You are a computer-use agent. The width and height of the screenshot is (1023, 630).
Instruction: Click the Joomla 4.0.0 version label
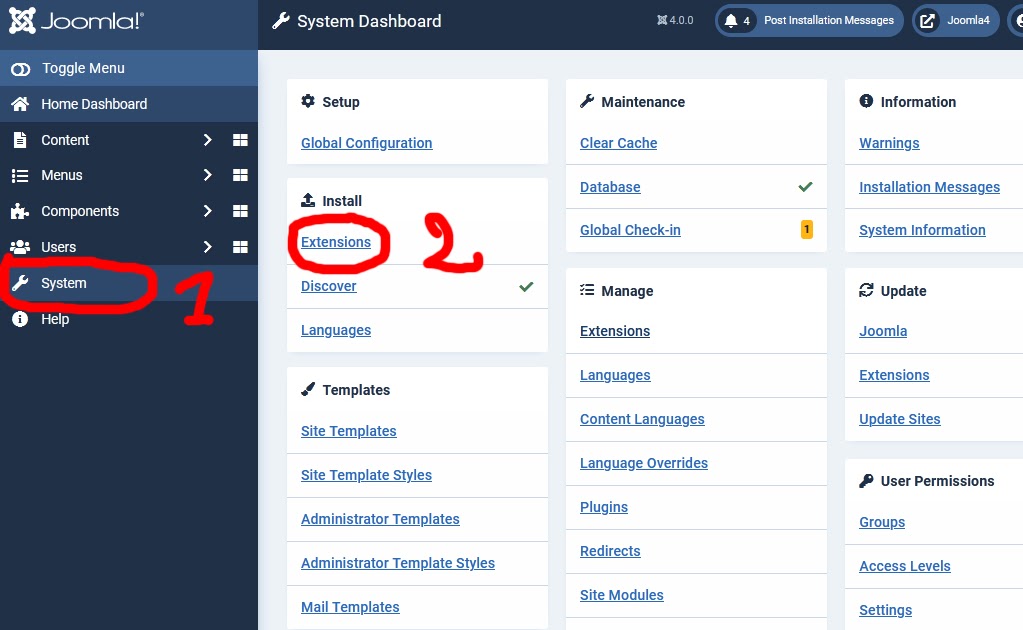tap(675, 21)
